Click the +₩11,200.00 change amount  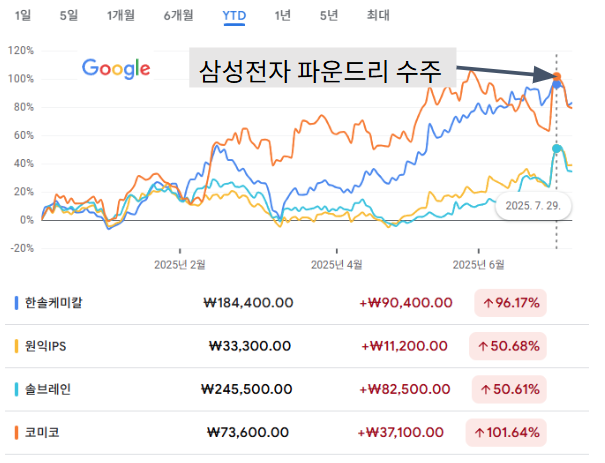(404, 346)
